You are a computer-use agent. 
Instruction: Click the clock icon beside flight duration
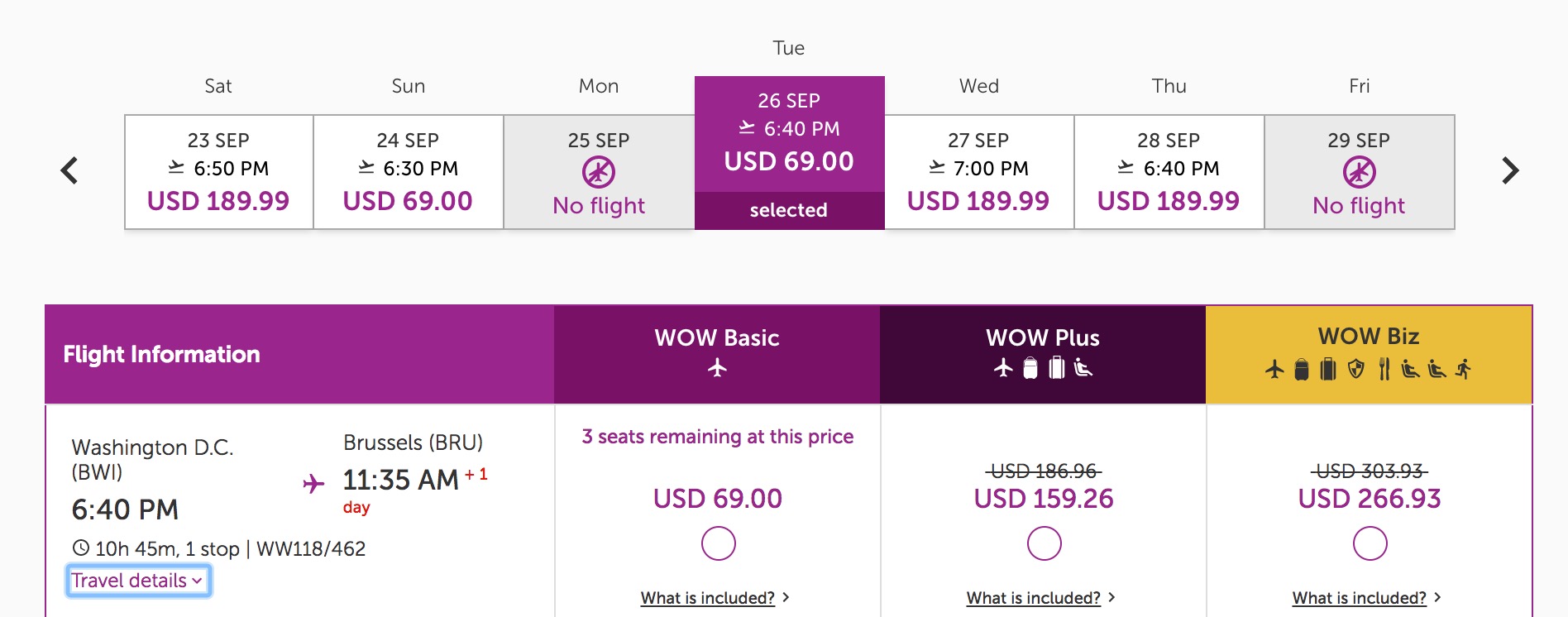[x=81, y=548]
